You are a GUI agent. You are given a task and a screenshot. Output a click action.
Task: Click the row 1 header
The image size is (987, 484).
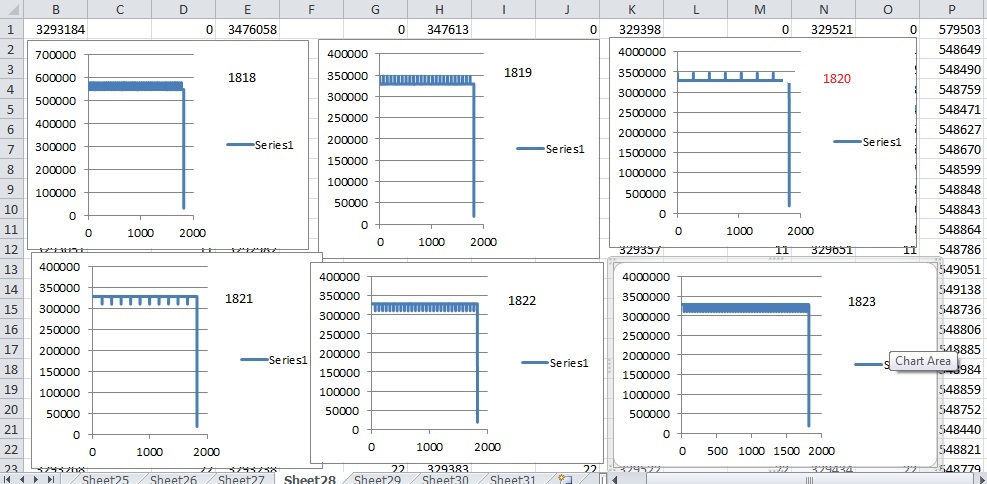click(x=11, y=30)
